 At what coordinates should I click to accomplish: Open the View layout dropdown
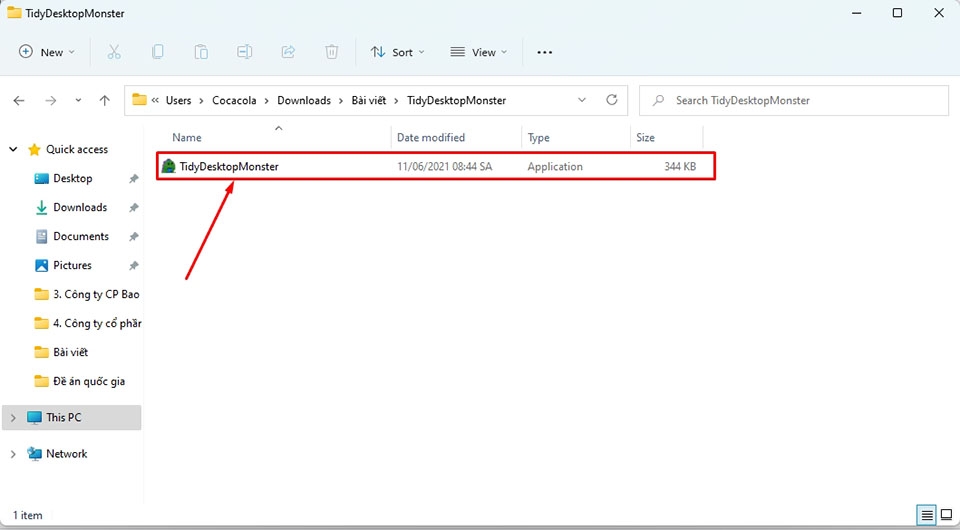(x=478, y=52)
